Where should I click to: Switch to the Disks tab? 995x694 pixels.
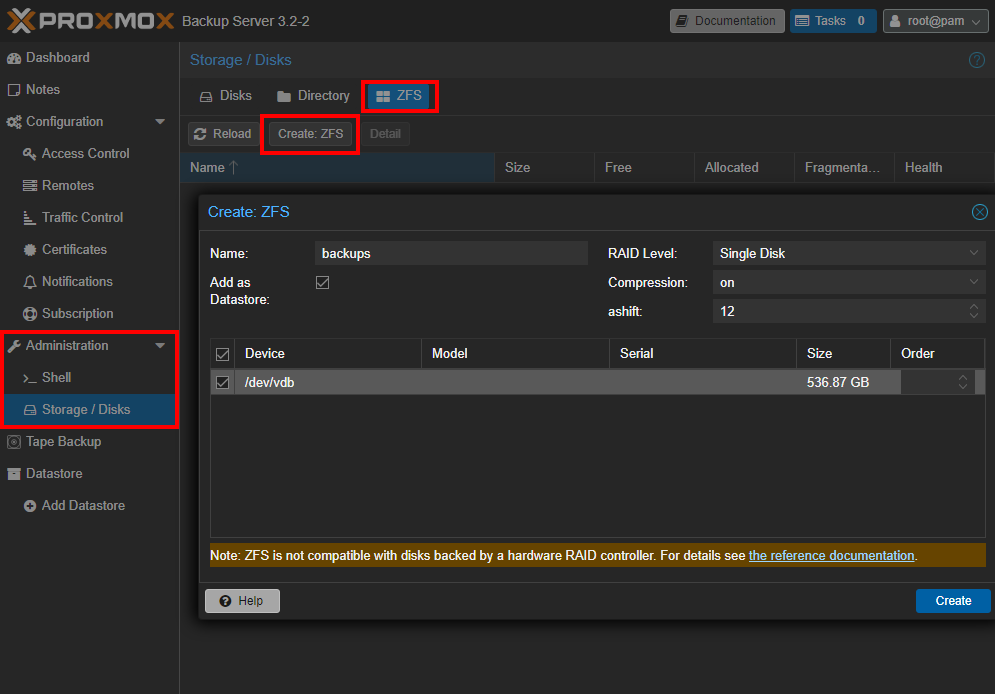[x=226, y=96]
